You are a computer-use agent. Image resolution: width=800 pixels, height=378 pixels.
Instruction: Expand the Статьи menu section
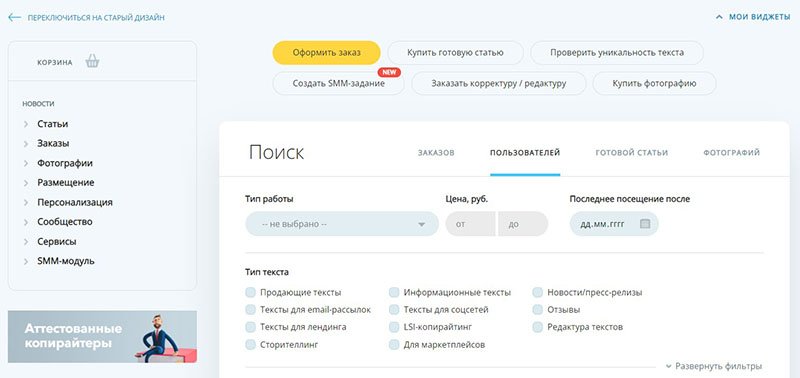(x=53, y=124)
